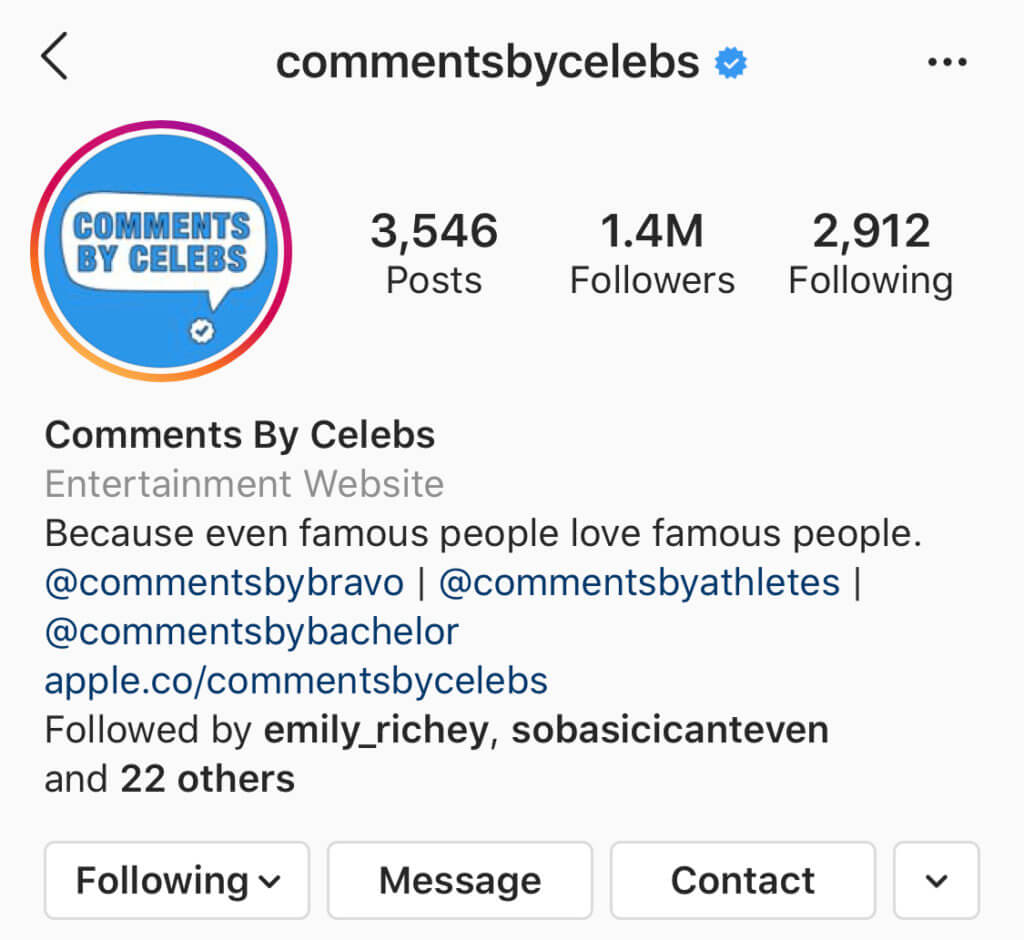1024x940 pixels.
Task: Tap the Entertainment Website category label
Action: click(244, 484)
